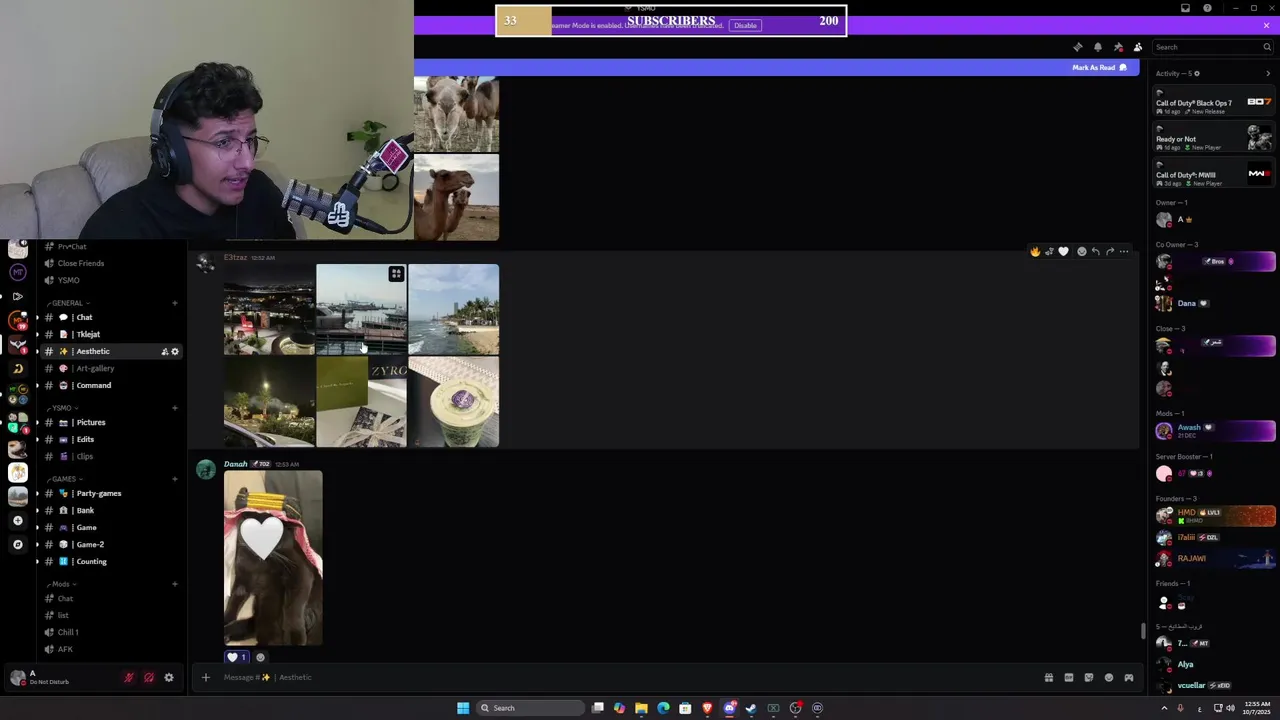This screenshot has height=720, width=1280.
Task: Open the Threads icon in channel header
Action: tap(1077, 47)
